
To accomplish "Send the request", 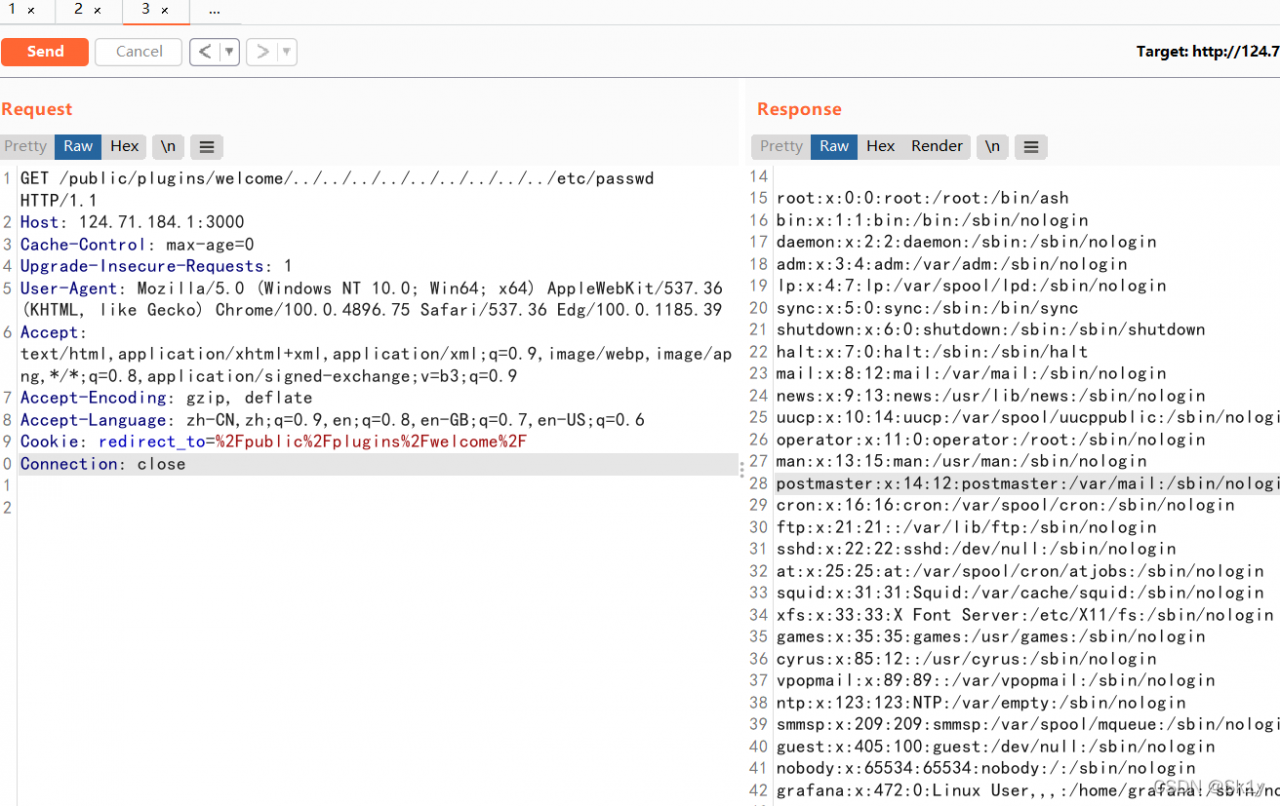I will pos(45,52).
